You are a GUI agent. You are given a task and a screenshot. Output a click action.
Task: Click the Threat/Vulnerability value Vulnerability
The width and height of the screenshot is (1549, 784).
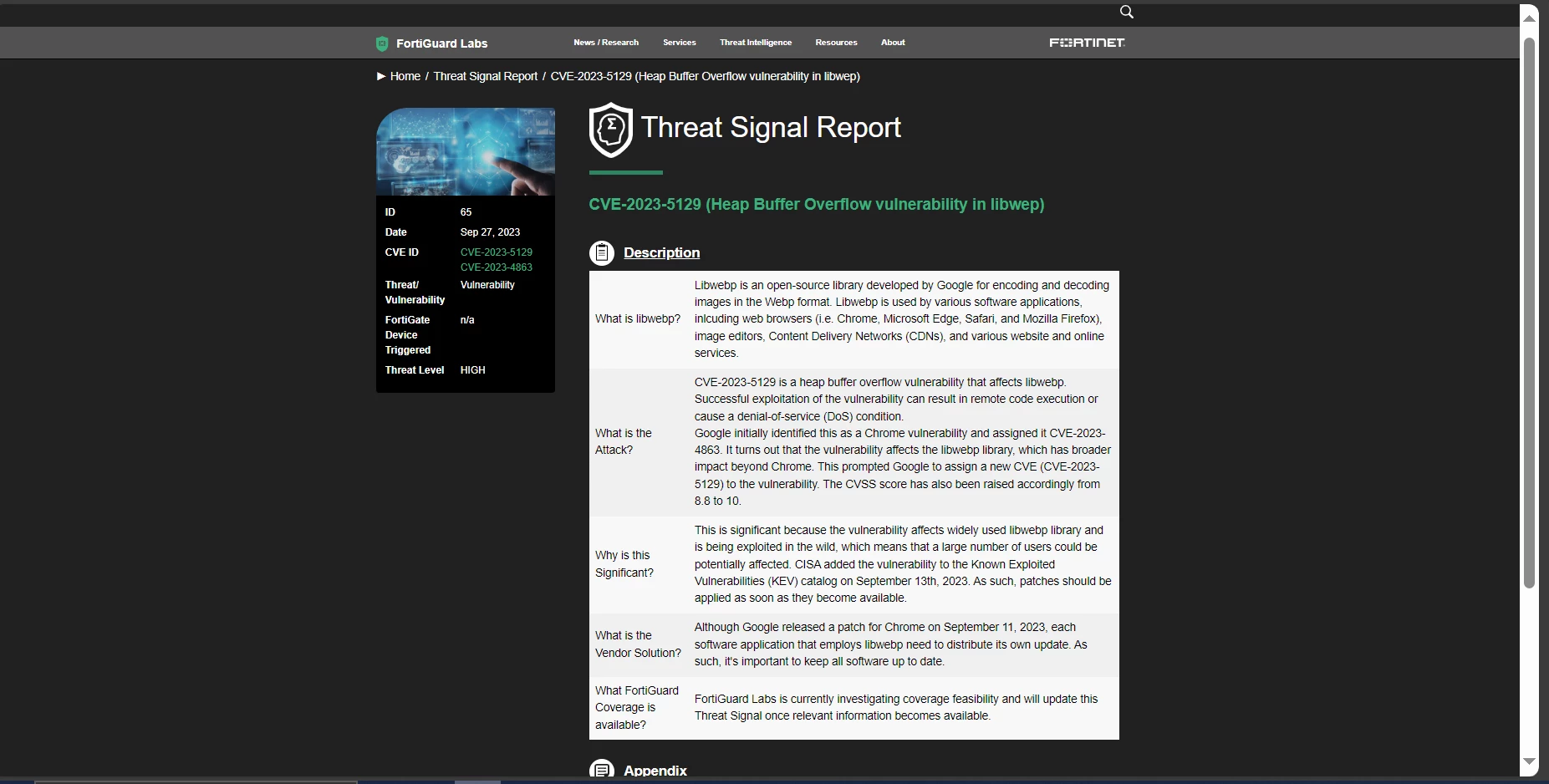(487, 285)
